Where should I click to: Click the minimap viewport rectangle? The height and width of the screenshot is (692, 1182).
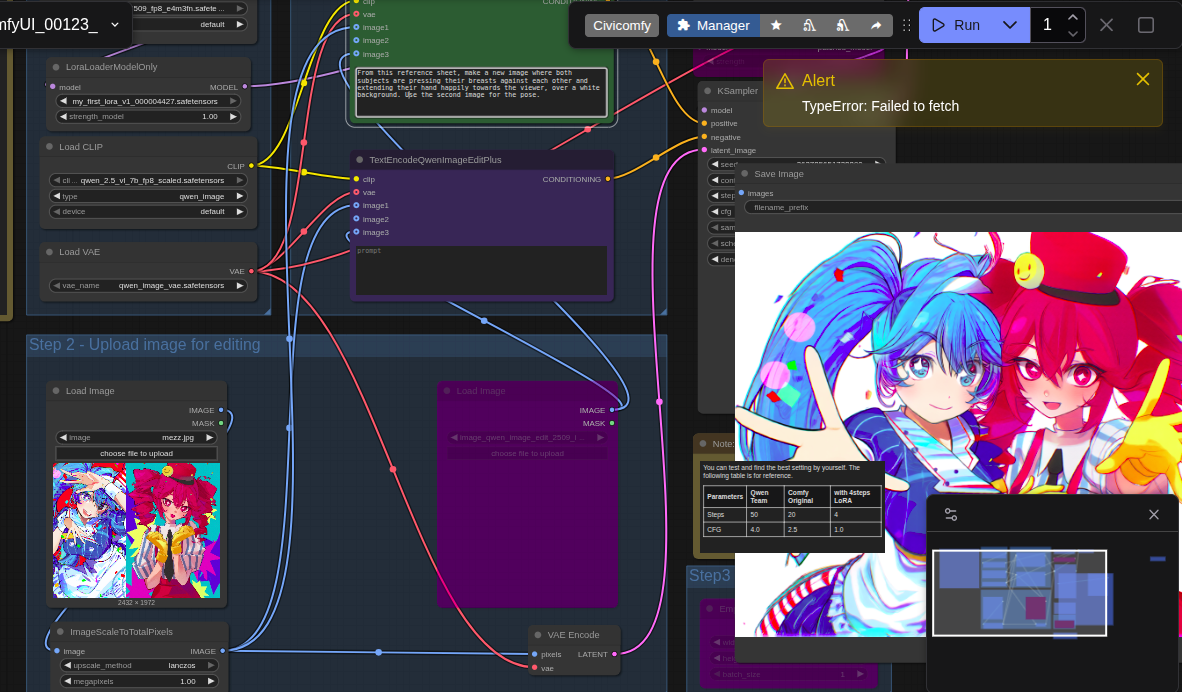[1019, 593]
